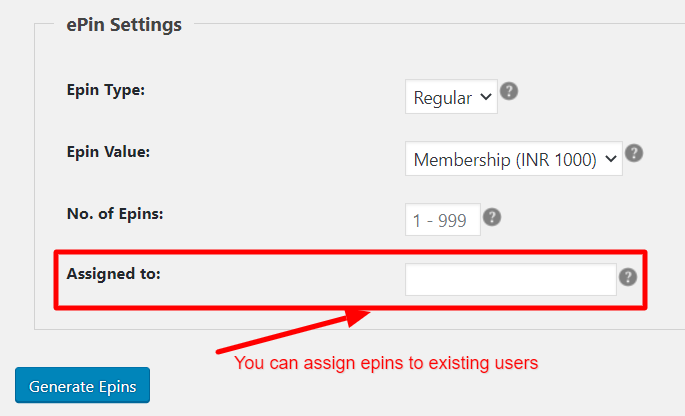Select the No. of Epins label
Image resolution: width=685 pixels, height=416 pixels.
[115, 214]
